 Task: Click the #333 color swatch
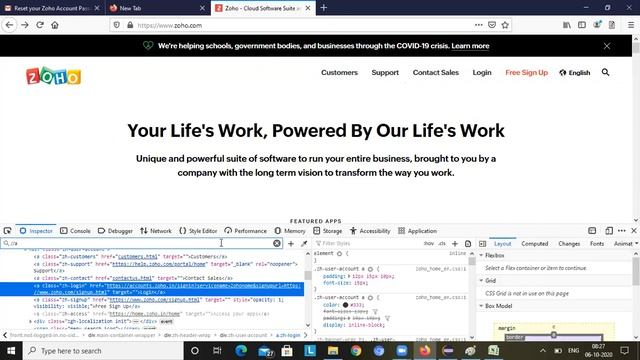(345, 305)
